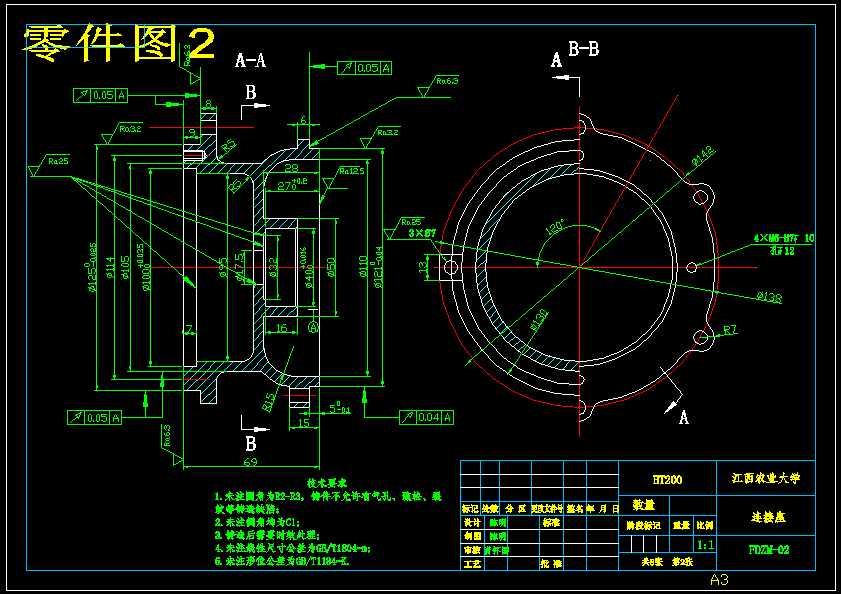
Task: Click the 7 flange thickness dimension
Action: click(x=189, y=328)
